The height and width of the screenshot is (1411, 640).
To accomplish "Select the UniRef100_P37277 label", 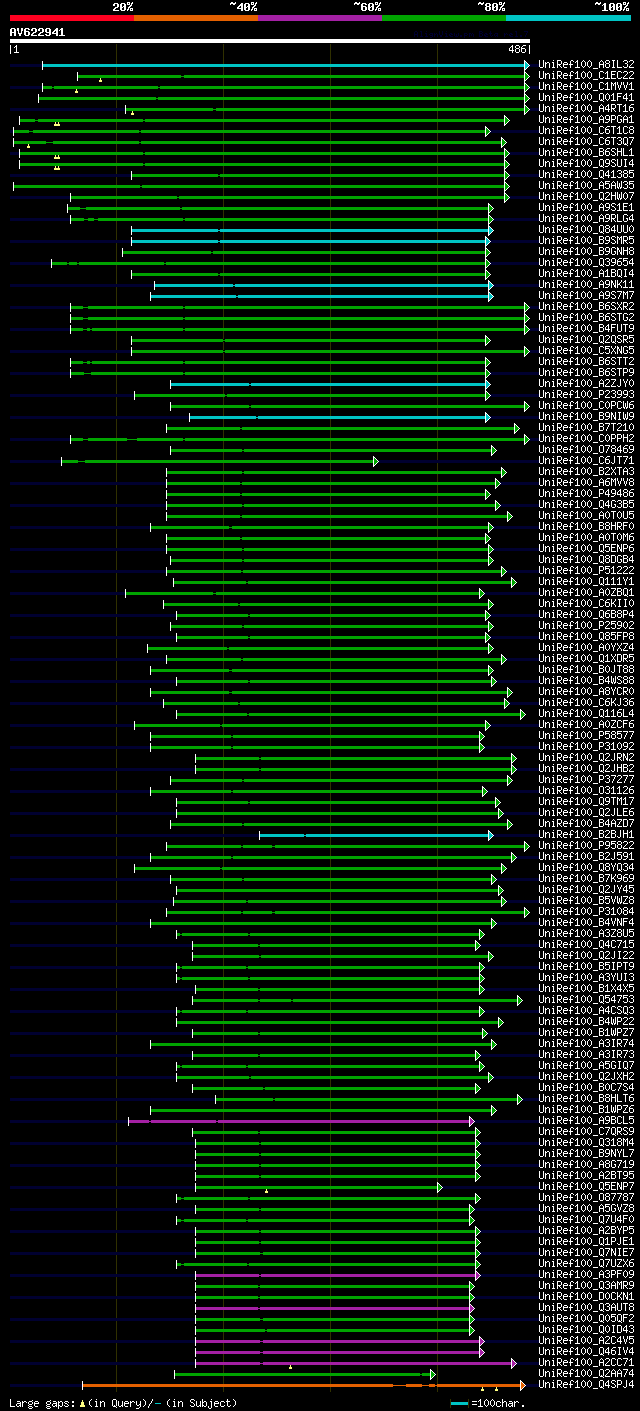I will tap(586, 780).
